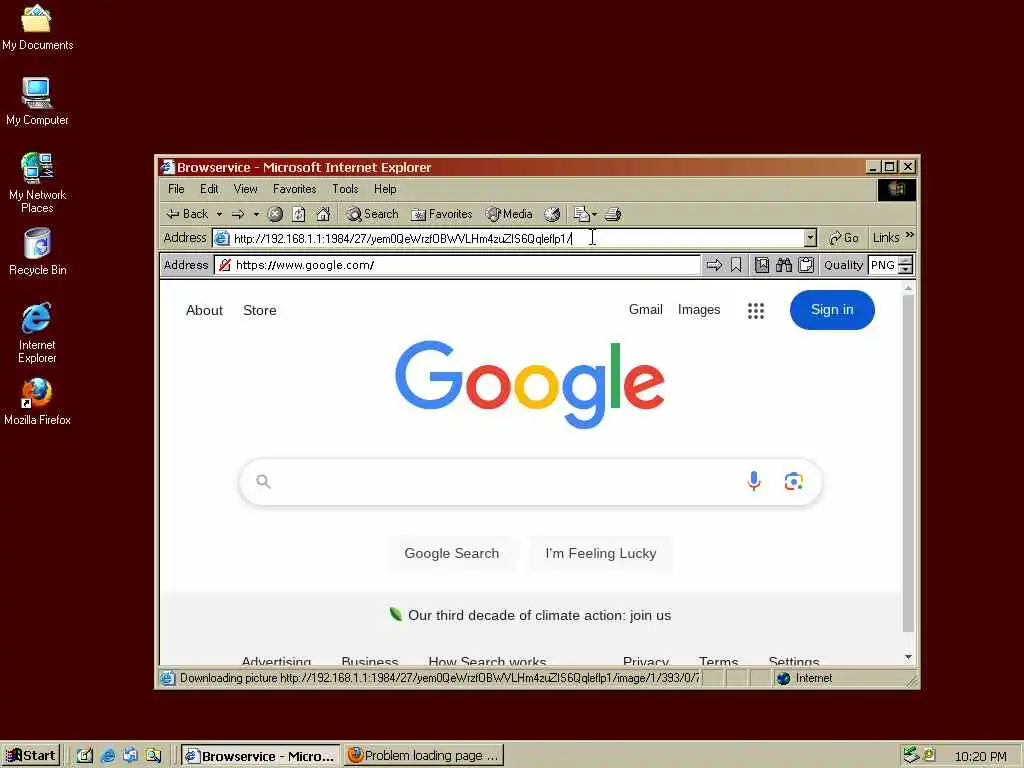
Task: Open the climate action join us link
Action: tap(539, 616)
